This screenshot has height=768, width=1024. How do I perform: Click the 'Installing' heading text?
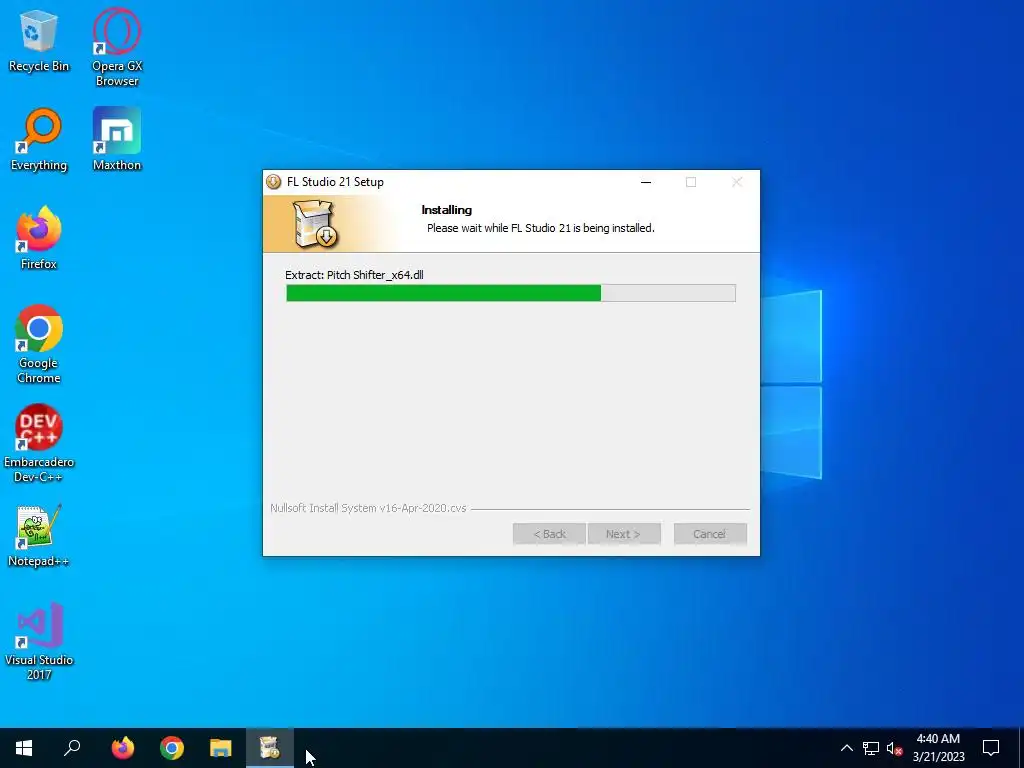(447, 210)
